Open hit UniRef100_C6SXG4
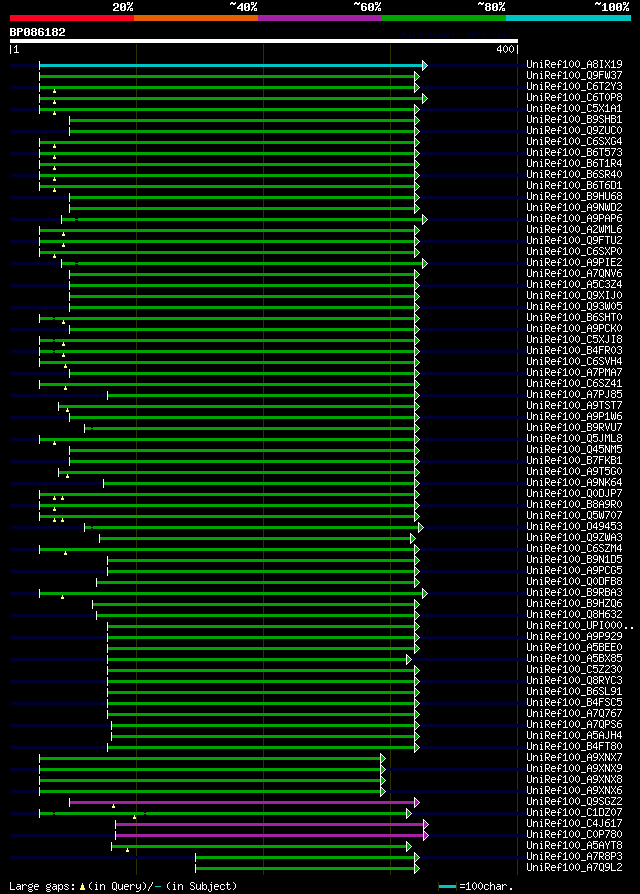This screenshot has height=894, width=640. tap(574, 141)
